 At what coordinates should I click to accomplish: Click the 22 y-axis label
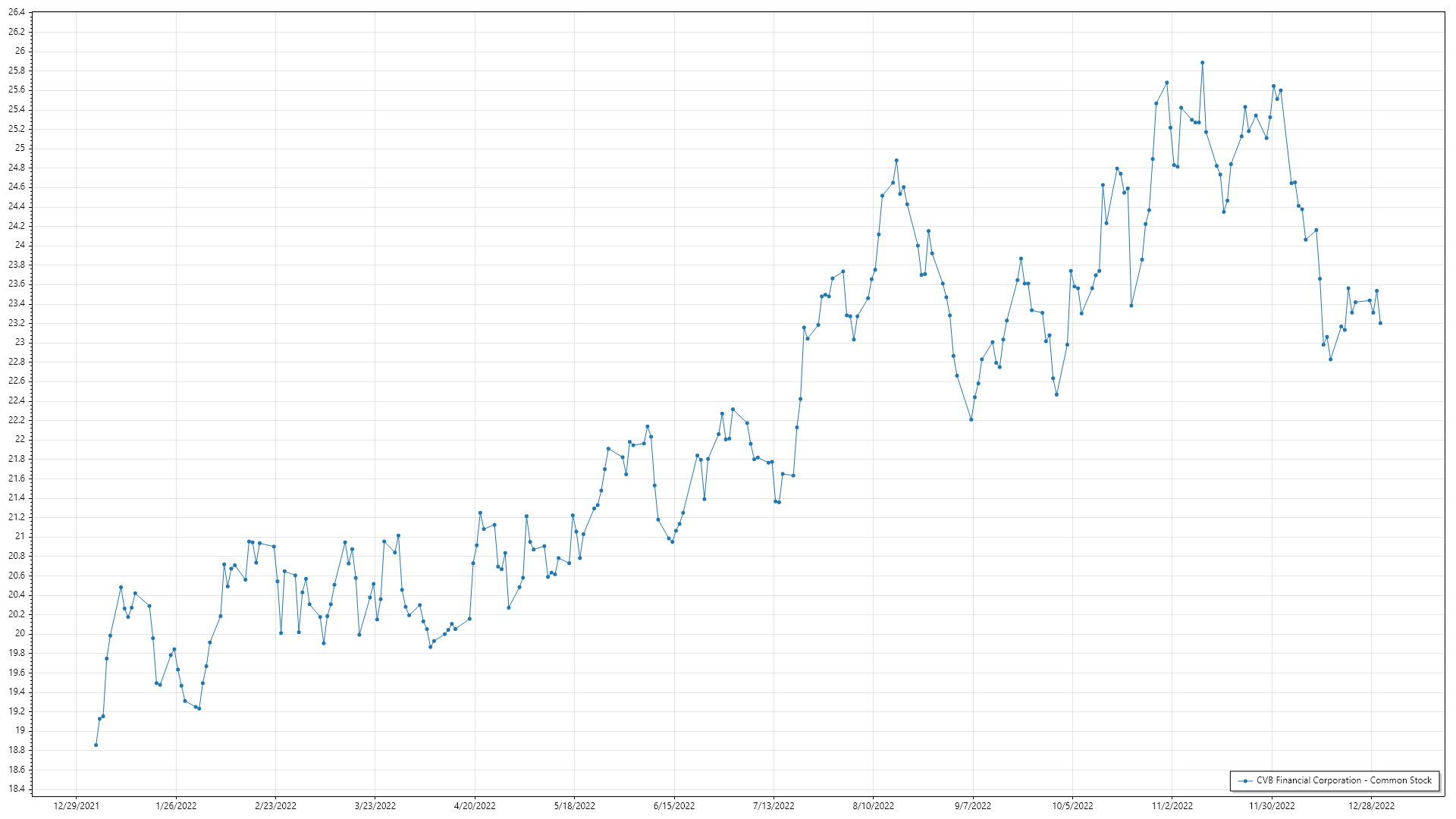[x=20, y=439]
